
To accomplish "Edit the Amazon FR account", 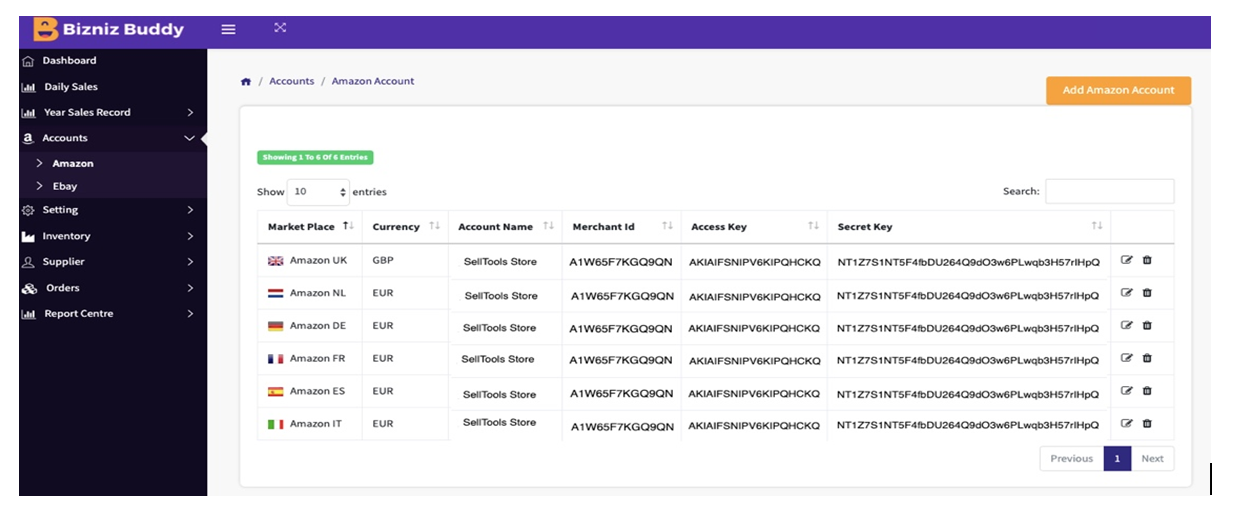I will (x=1127, y=358).
